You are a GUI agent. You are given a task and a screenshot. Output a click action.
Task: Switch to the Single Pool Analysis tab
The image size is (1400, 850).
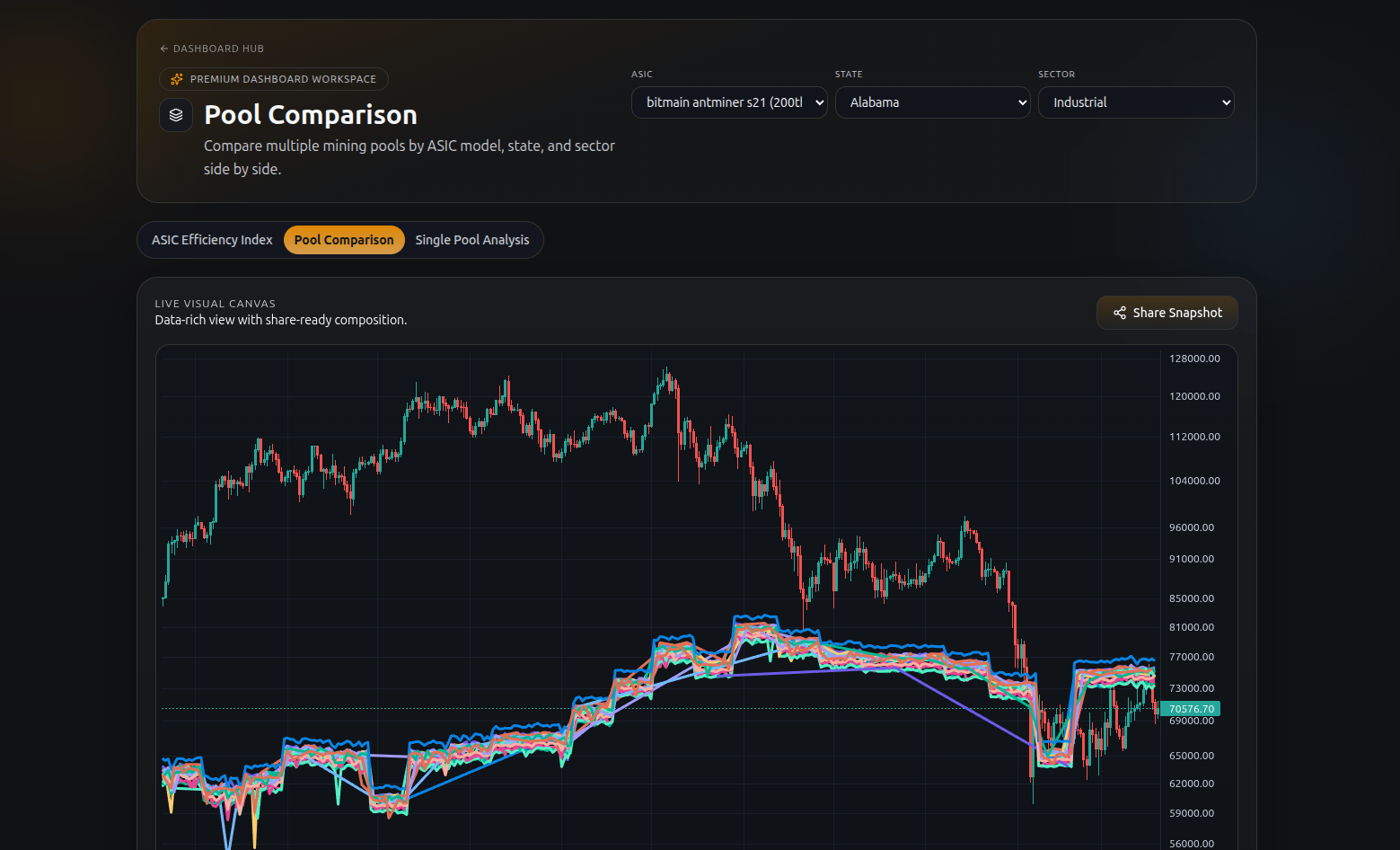pyautogui.click(x=472, y=240)
